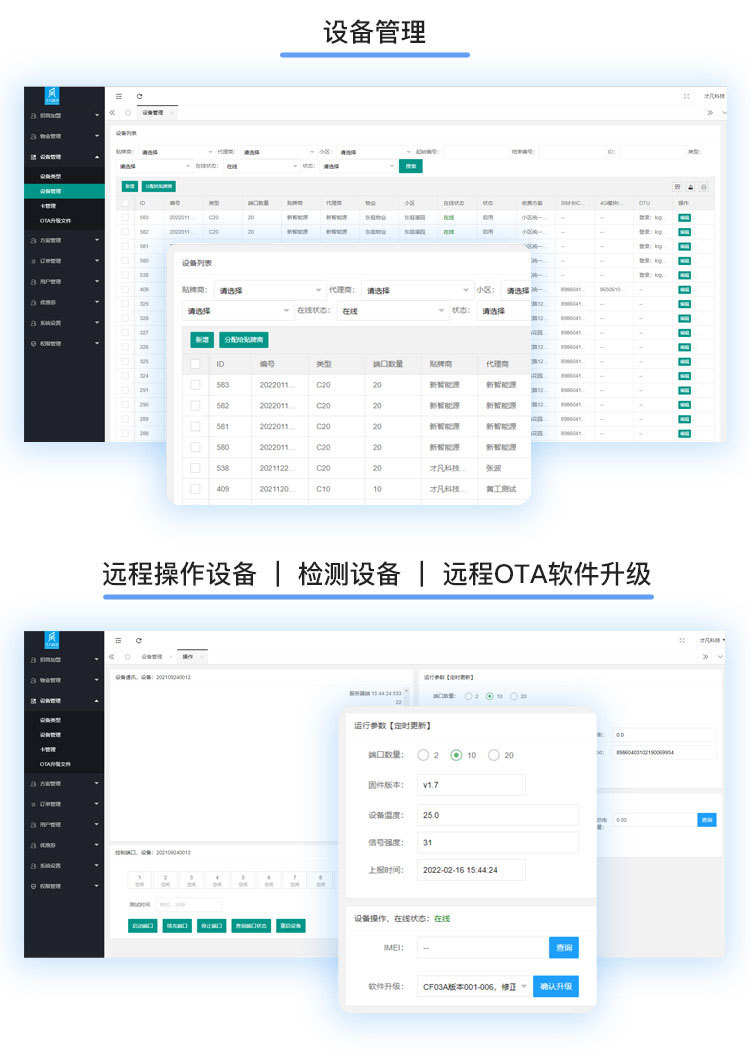
Task: Open 在线状态 dropdown in enlarged device list panel
Action: click(x=392, y=311)
